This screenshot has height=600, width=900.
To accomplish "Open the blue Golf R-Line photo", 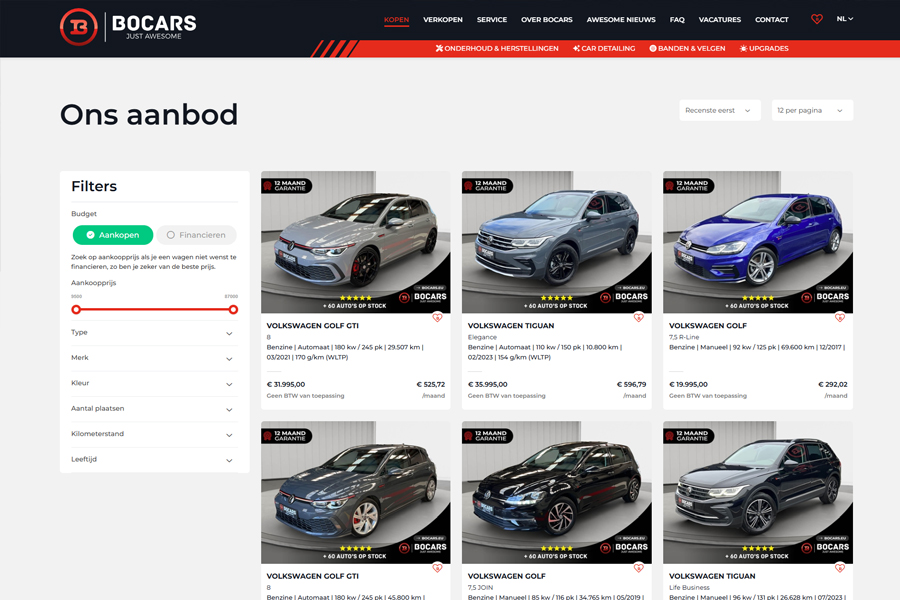I will [758, 242].
